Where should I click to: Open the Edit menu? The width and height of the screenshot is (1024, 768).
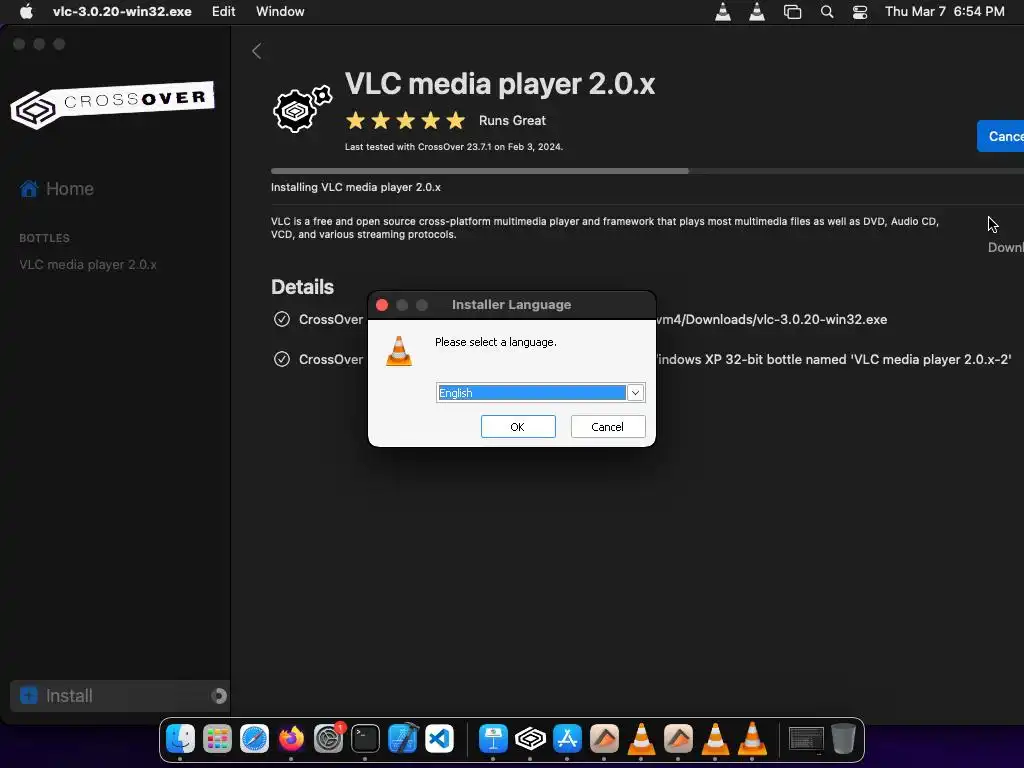click(223, 11)
